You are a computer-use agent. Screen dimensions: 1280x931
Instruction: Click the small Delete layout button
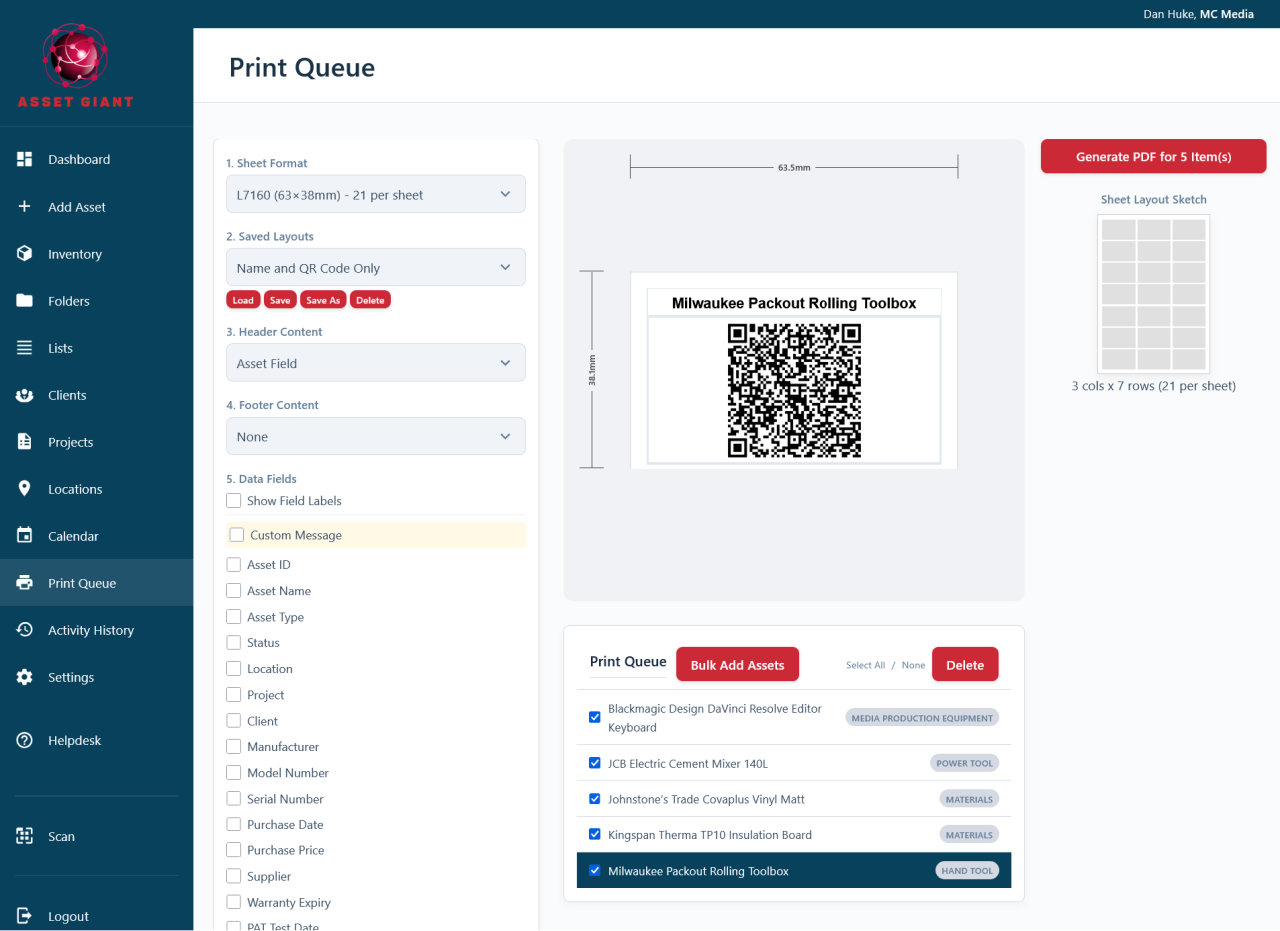[370, 300]
